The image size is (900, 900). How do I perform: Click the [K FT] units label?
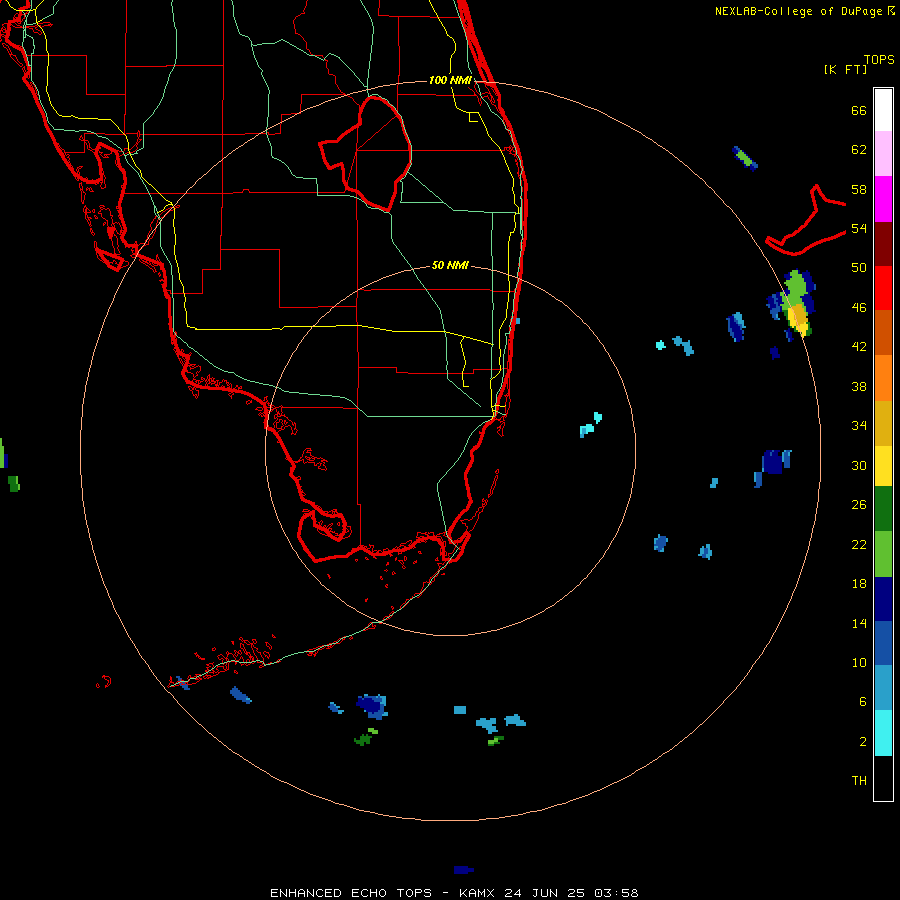(x=845, y=69)
